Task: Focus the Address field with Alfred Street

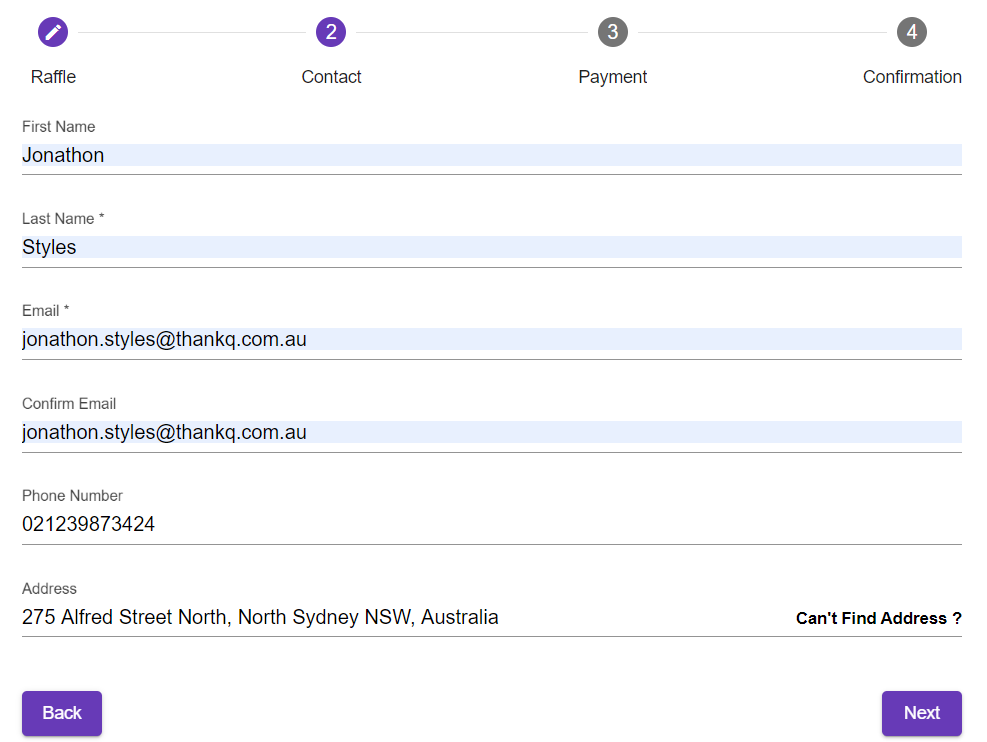Action: click(x=400, y=617)
